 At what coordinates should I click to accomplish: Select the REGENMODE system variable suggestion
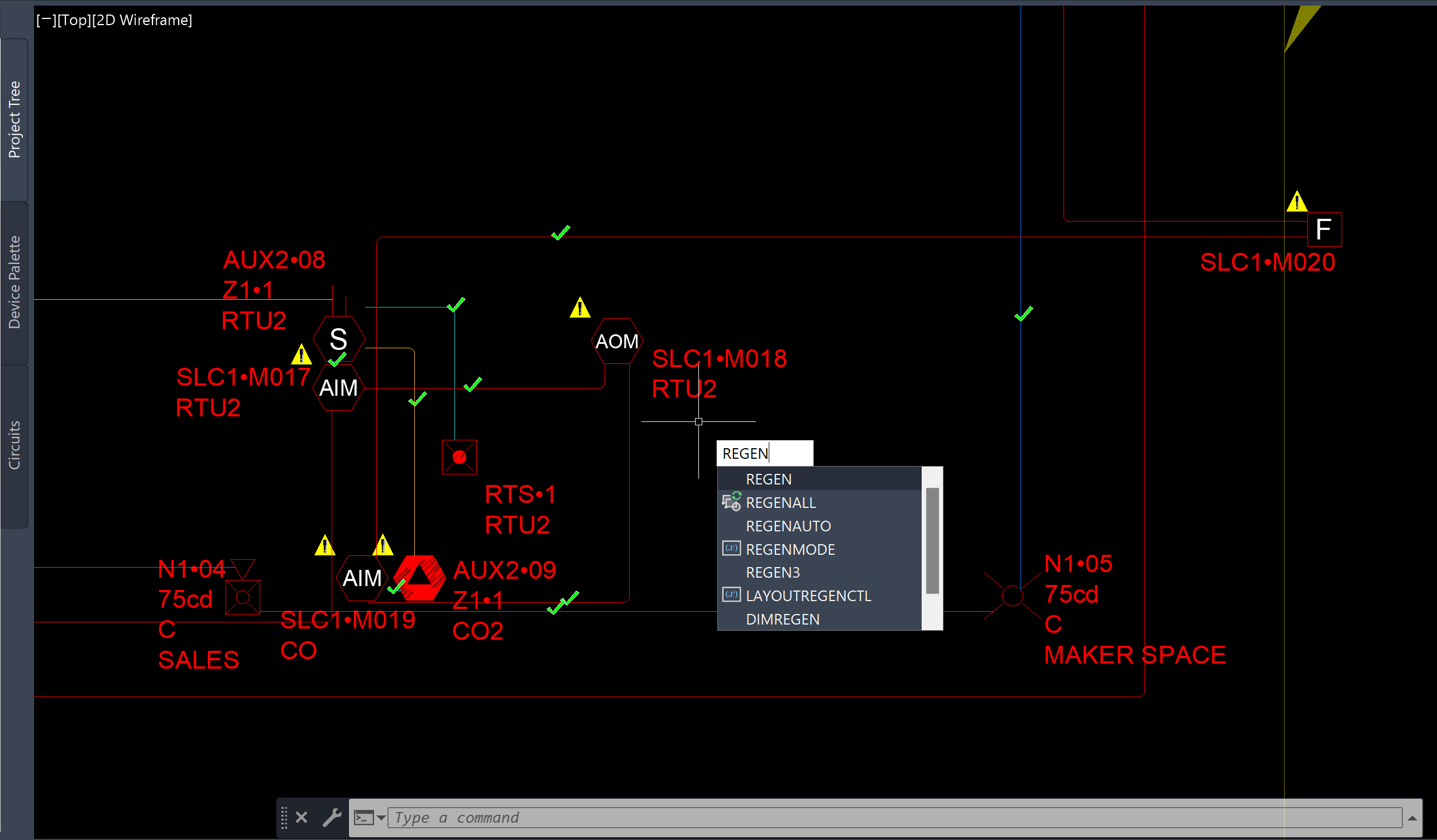click(820, 549)
